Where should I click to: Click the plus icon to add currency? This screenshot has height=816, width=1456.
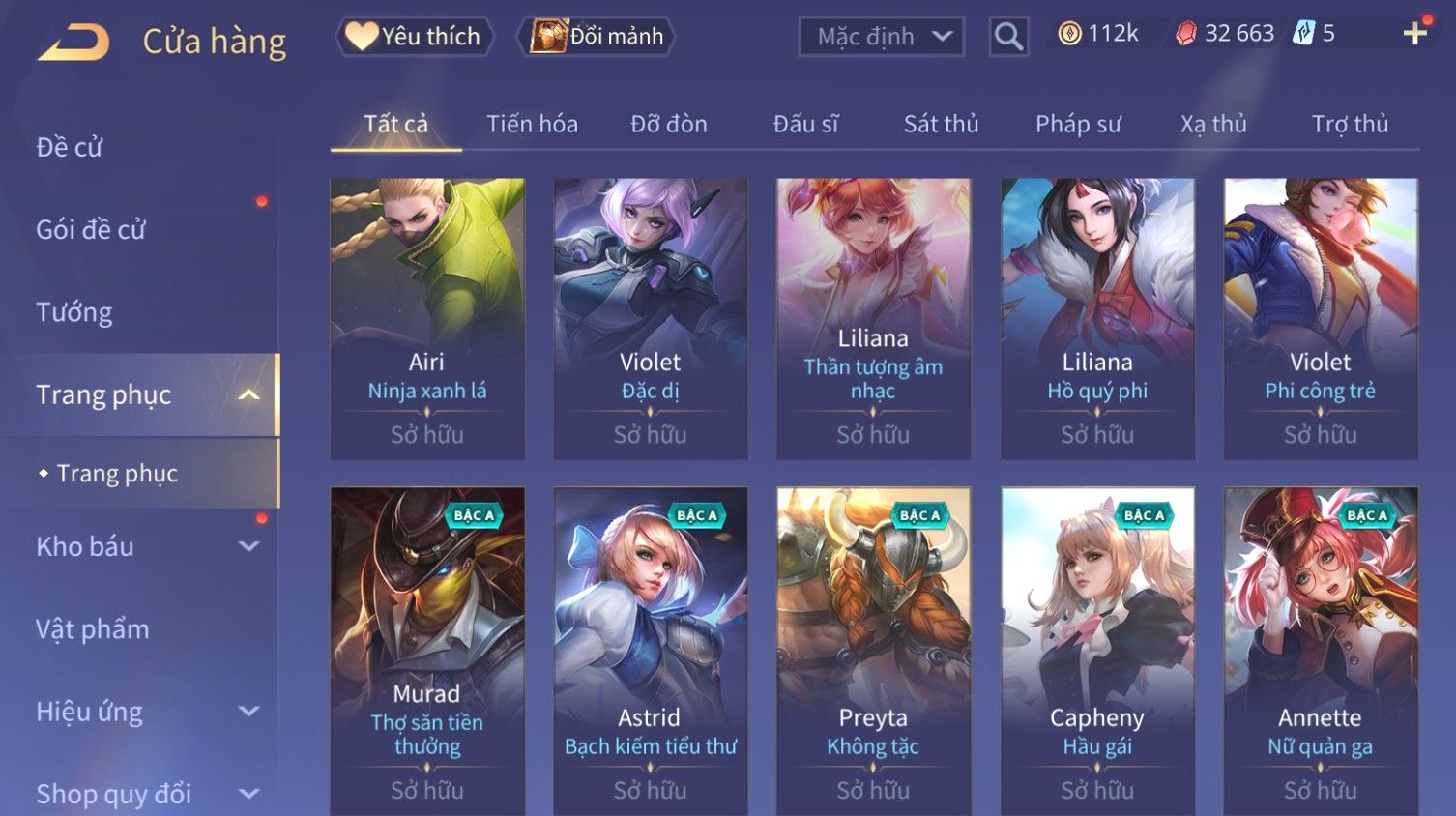(1415, 34)
